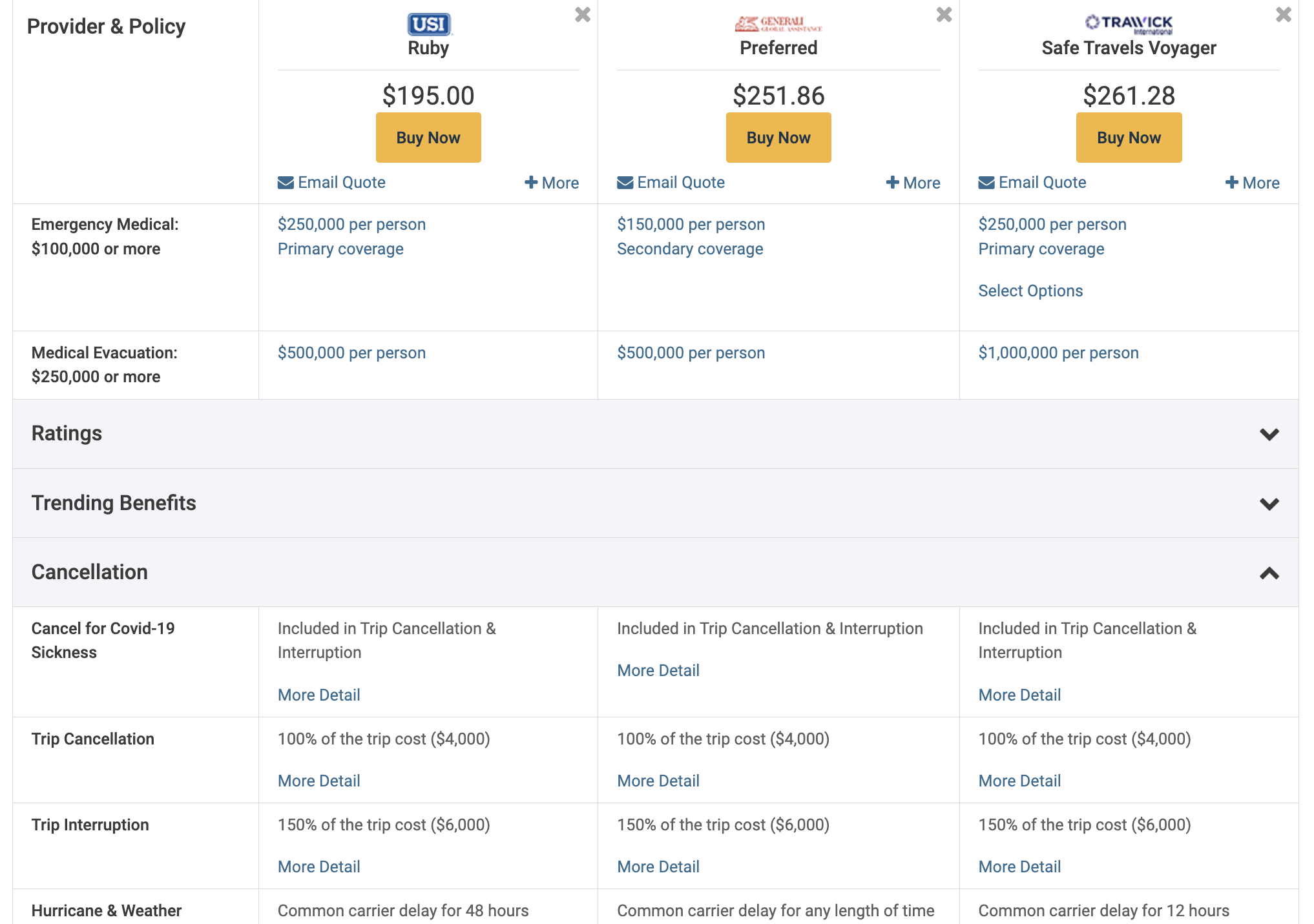Expand the Ratings section
This screenshot has height=924, width=1314.
(656, 434)
